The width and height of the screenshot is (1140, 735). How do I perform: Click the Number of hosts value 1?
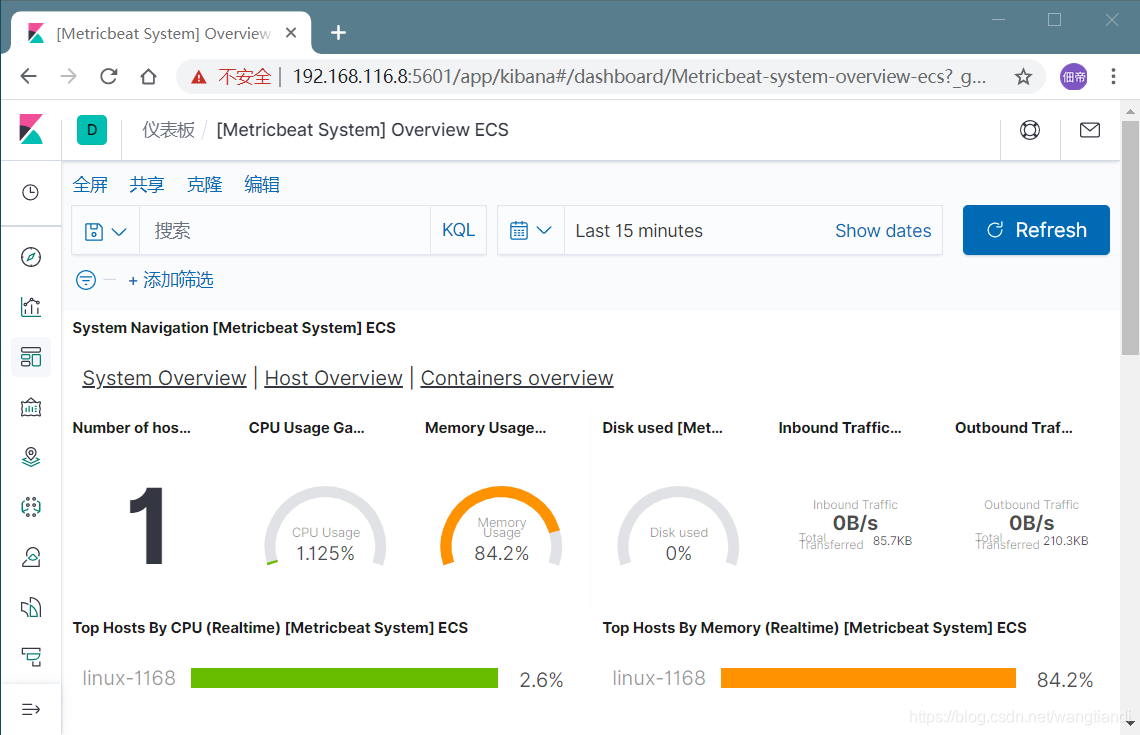(x=147, y=526)
